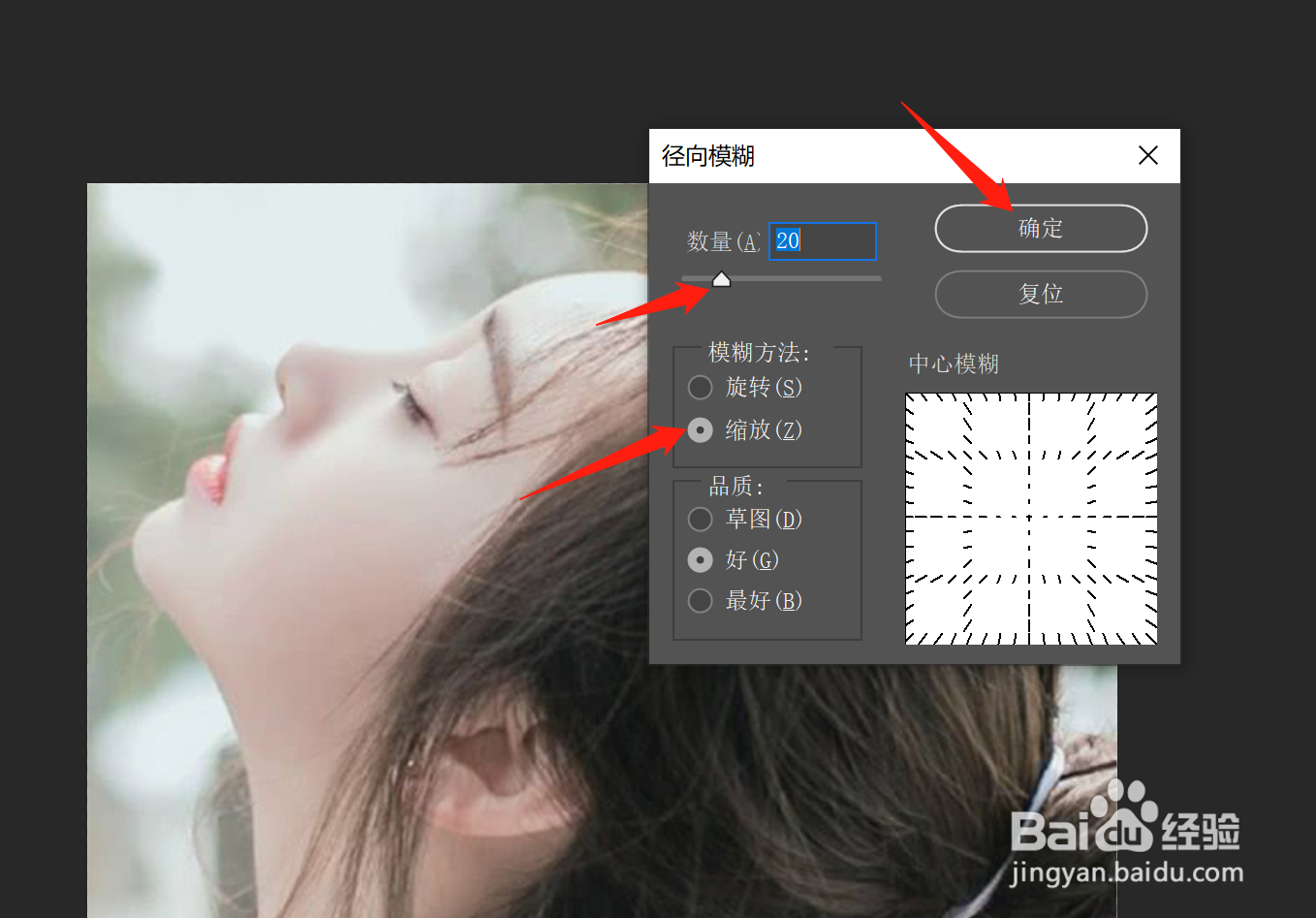
Task: Click the 模糊方法 group label
Action: 759,352
